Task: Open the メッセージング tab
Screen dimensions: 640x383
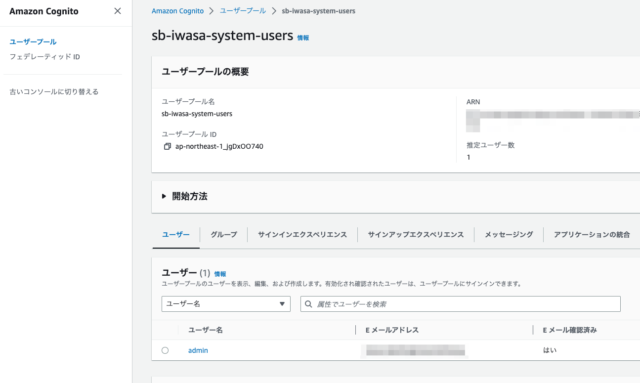Action: coord(509,234)
